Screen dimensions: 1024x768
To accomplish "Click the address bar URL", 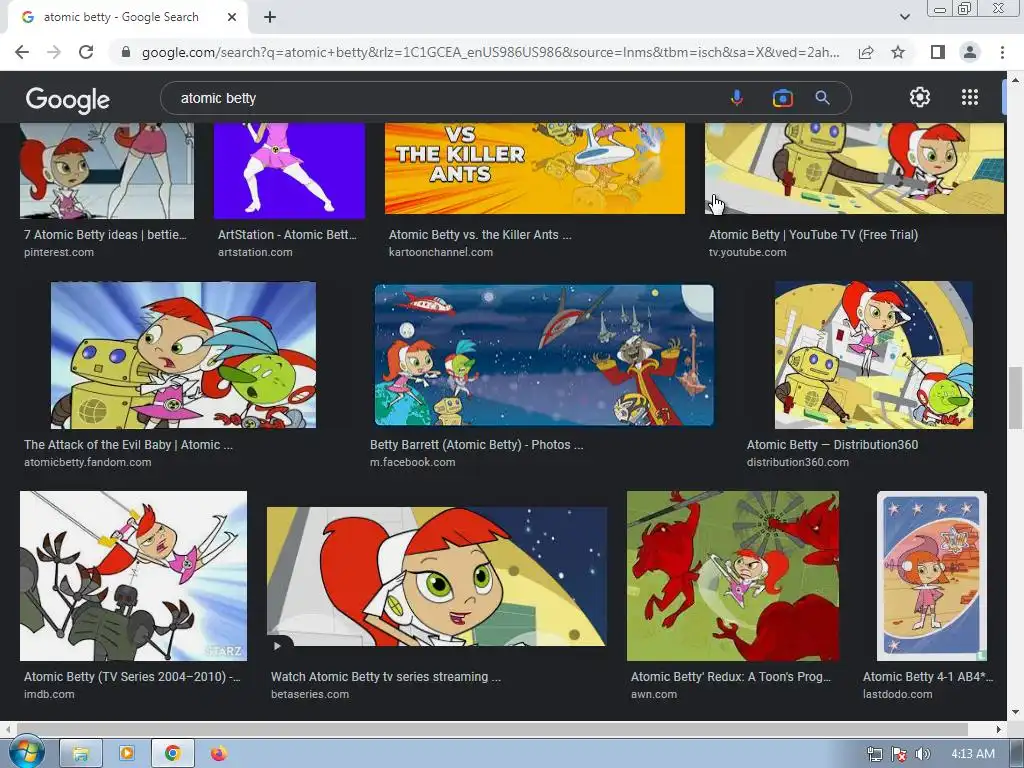I will [490, 52].
